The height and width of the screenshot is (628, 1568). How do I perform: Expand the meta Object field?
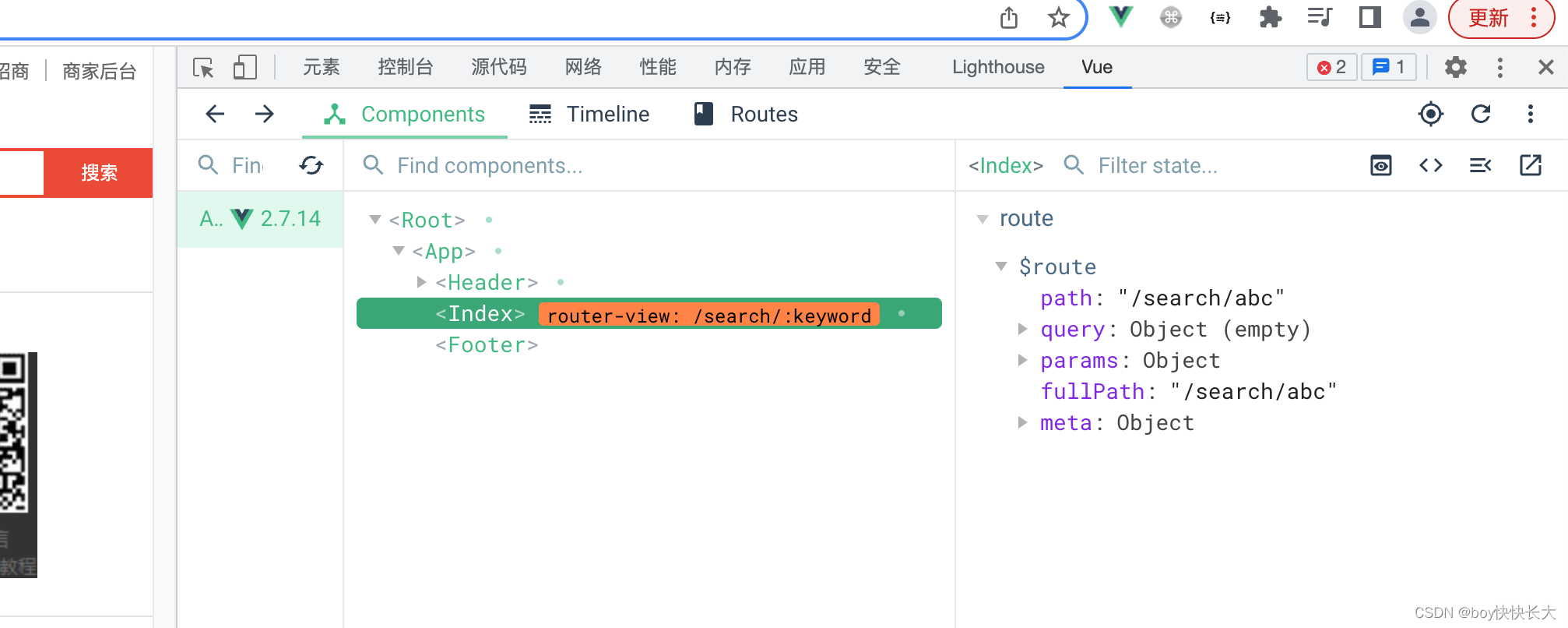pos(1022,422)
